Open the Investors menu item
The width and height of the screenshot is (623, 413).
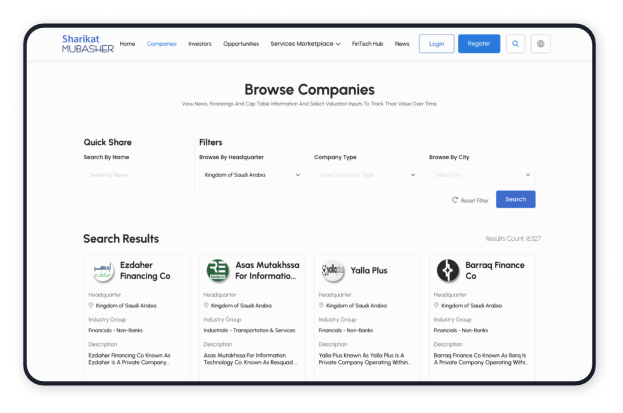pos(200,44)
